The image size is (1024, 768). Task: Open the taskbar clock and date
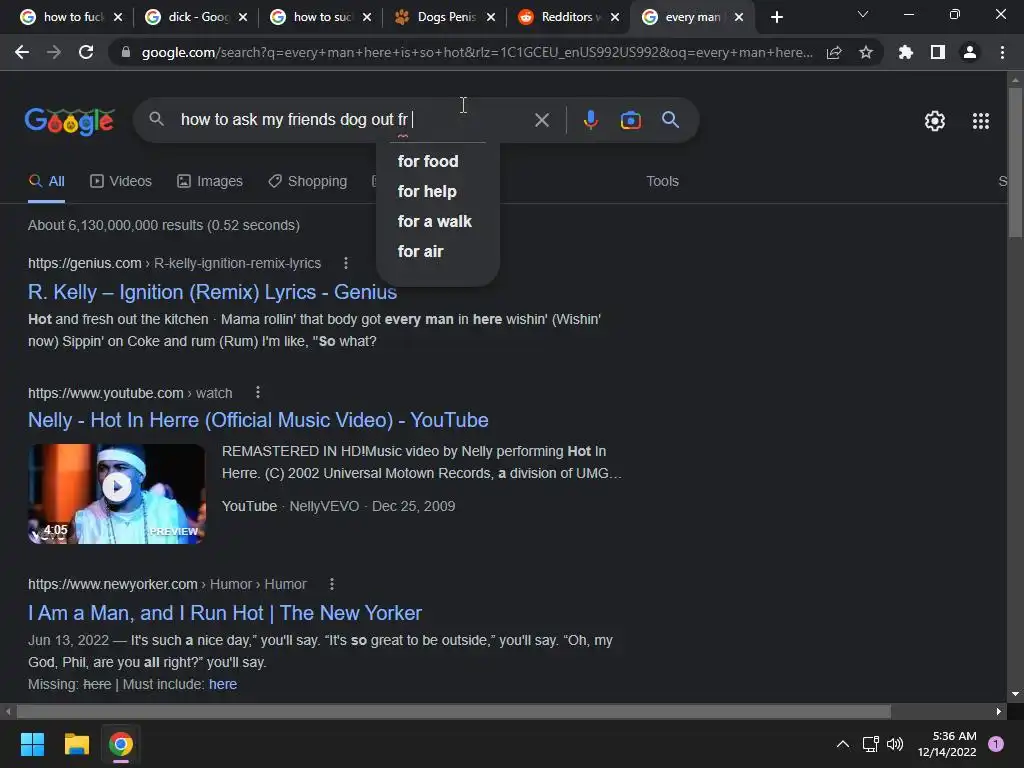click(x=947, y=744)
